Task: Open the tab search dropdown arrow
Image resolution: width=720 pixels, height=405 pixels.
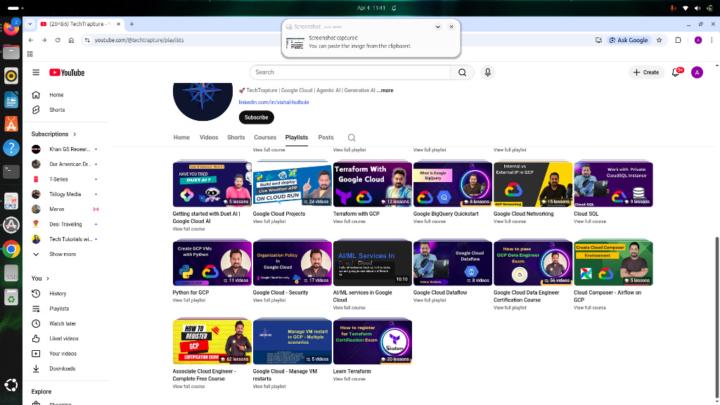Action: click(x=30, y=24)
